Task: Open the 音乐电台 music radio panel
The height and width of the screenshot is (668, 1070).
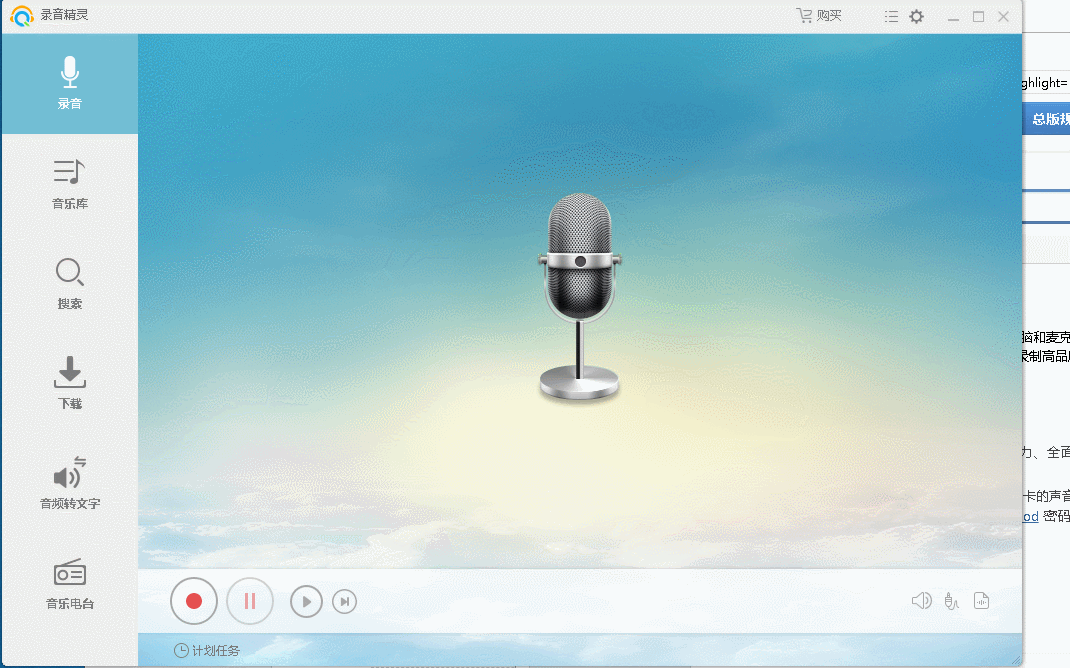Action: pos(69,585)
